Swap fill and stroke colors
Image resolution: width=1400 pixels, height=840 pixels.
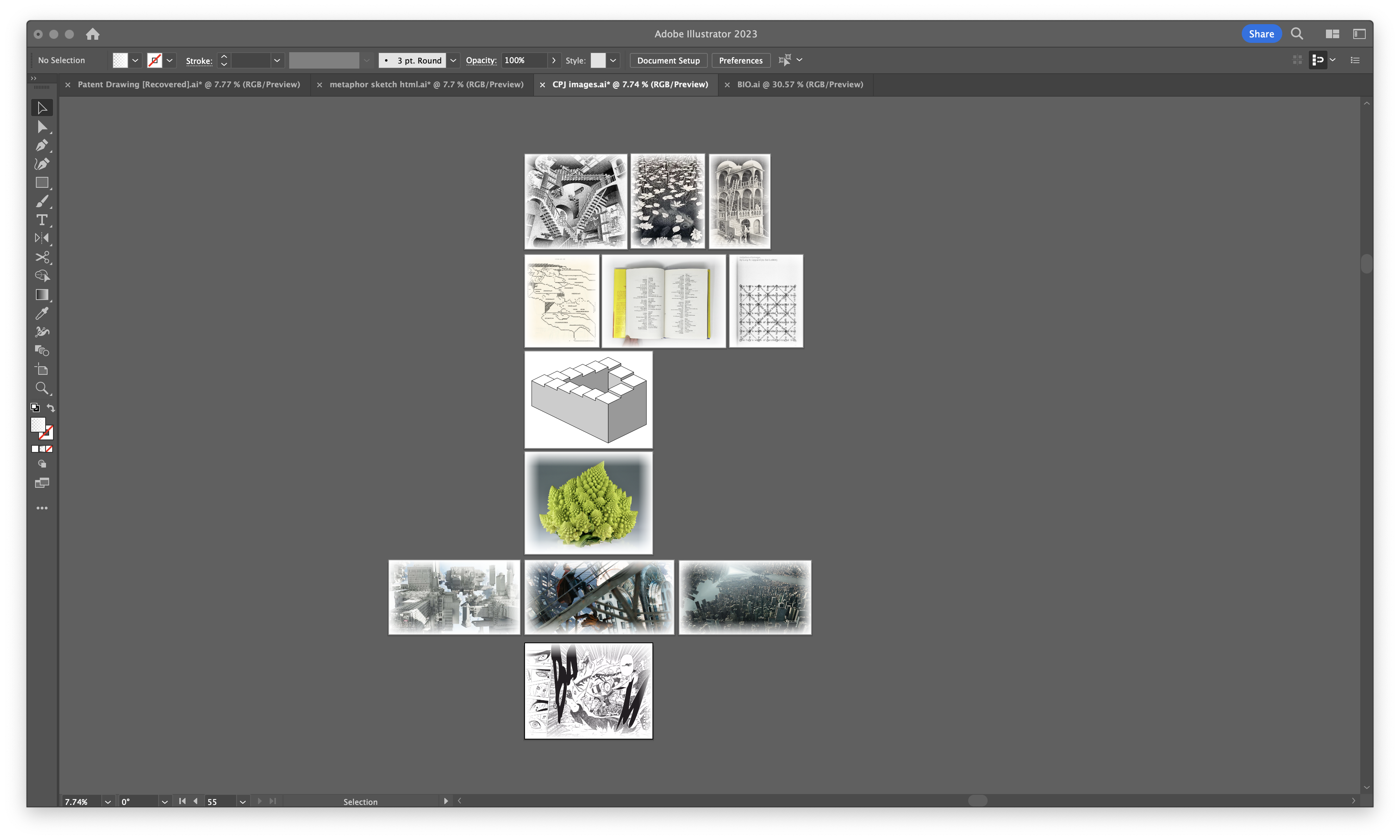51,408
